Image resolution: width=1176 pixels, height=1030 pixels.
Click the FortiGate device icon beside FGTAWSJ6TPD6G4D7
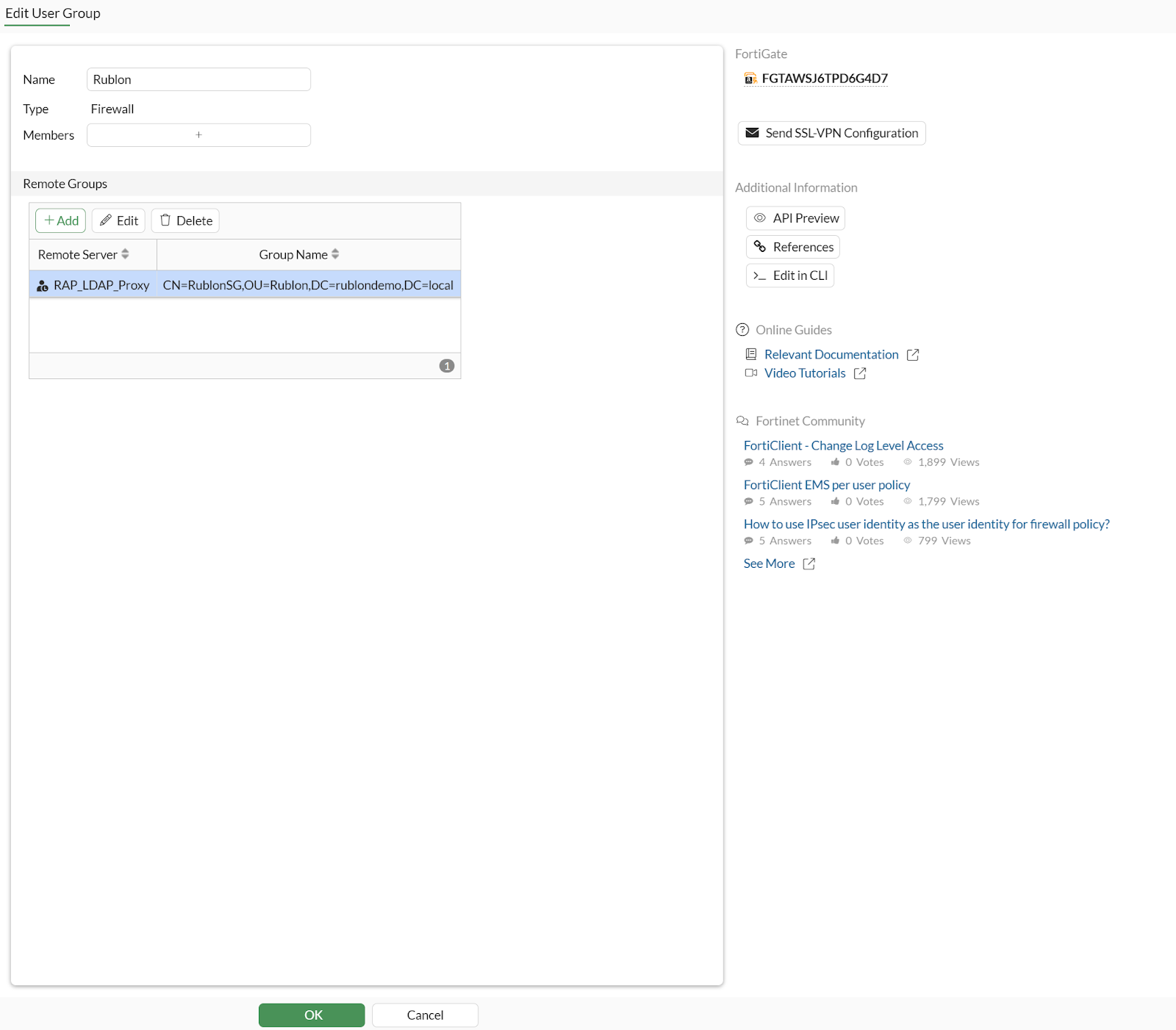(x=750, y=79)
